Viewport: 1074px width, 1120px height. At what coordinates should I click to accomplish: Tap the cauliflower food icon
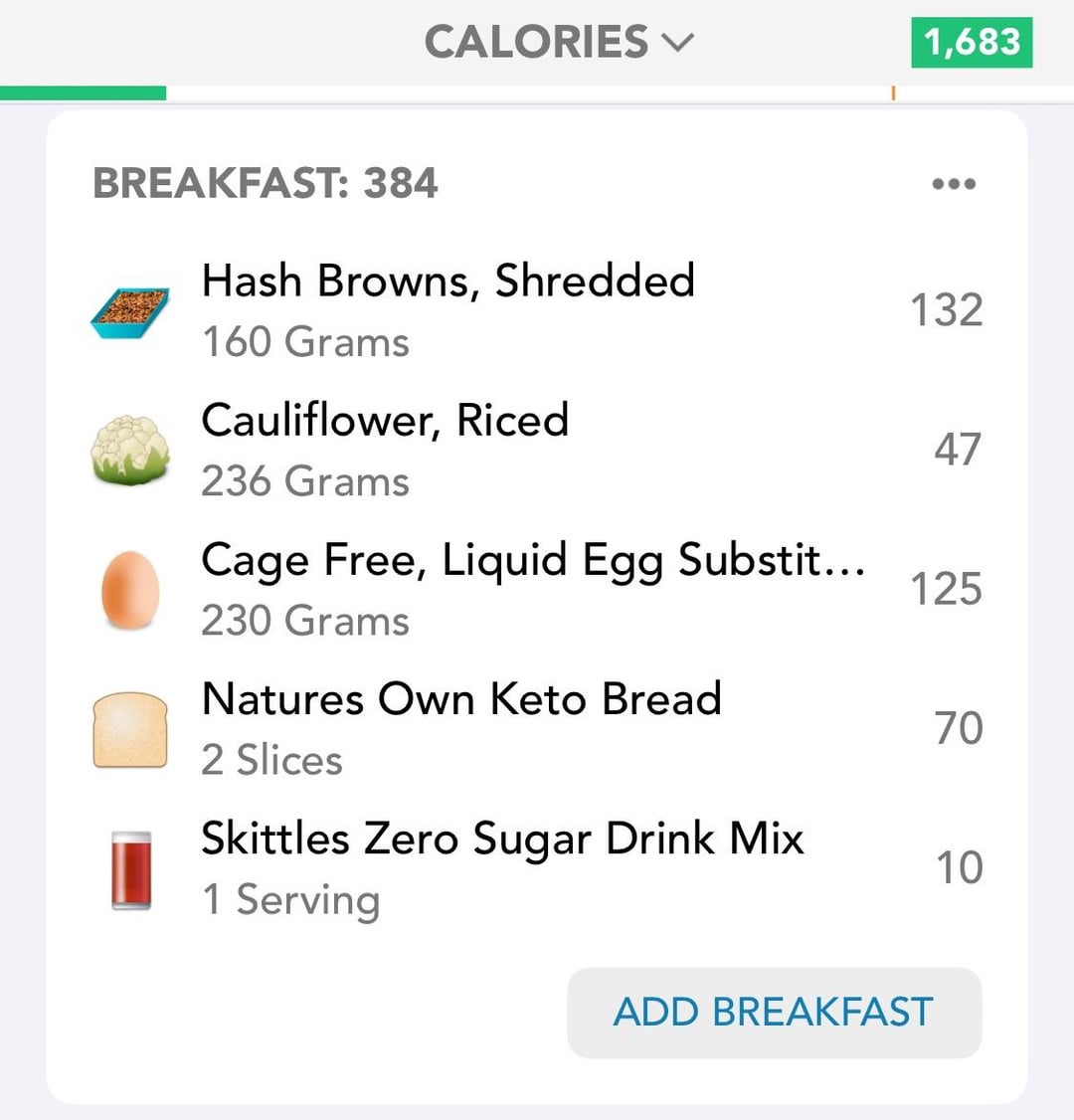pos(130,450)
